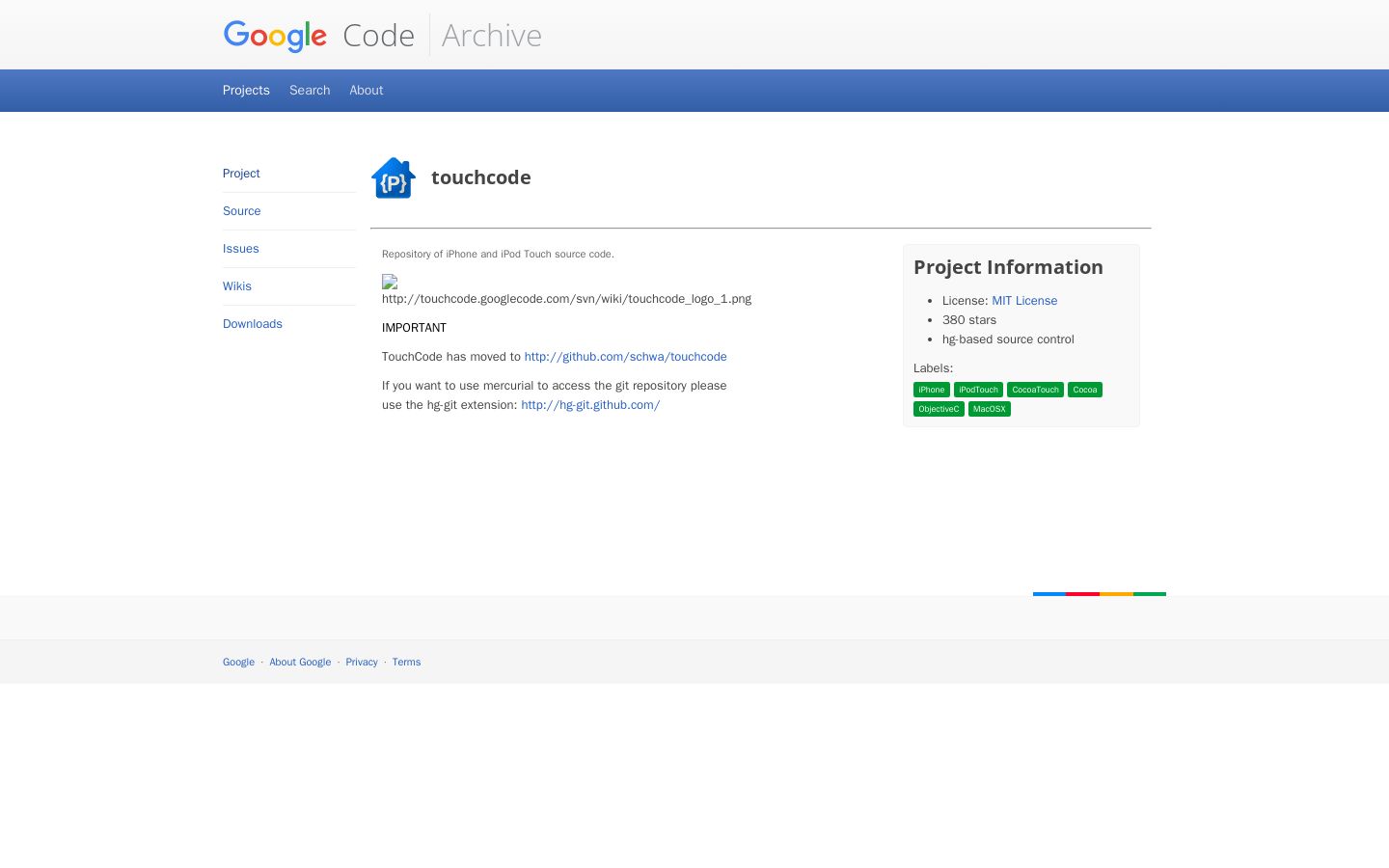This screenshot has width=1389, height=868.
Task: Open the Google footer link
Action: click(238, 663)
